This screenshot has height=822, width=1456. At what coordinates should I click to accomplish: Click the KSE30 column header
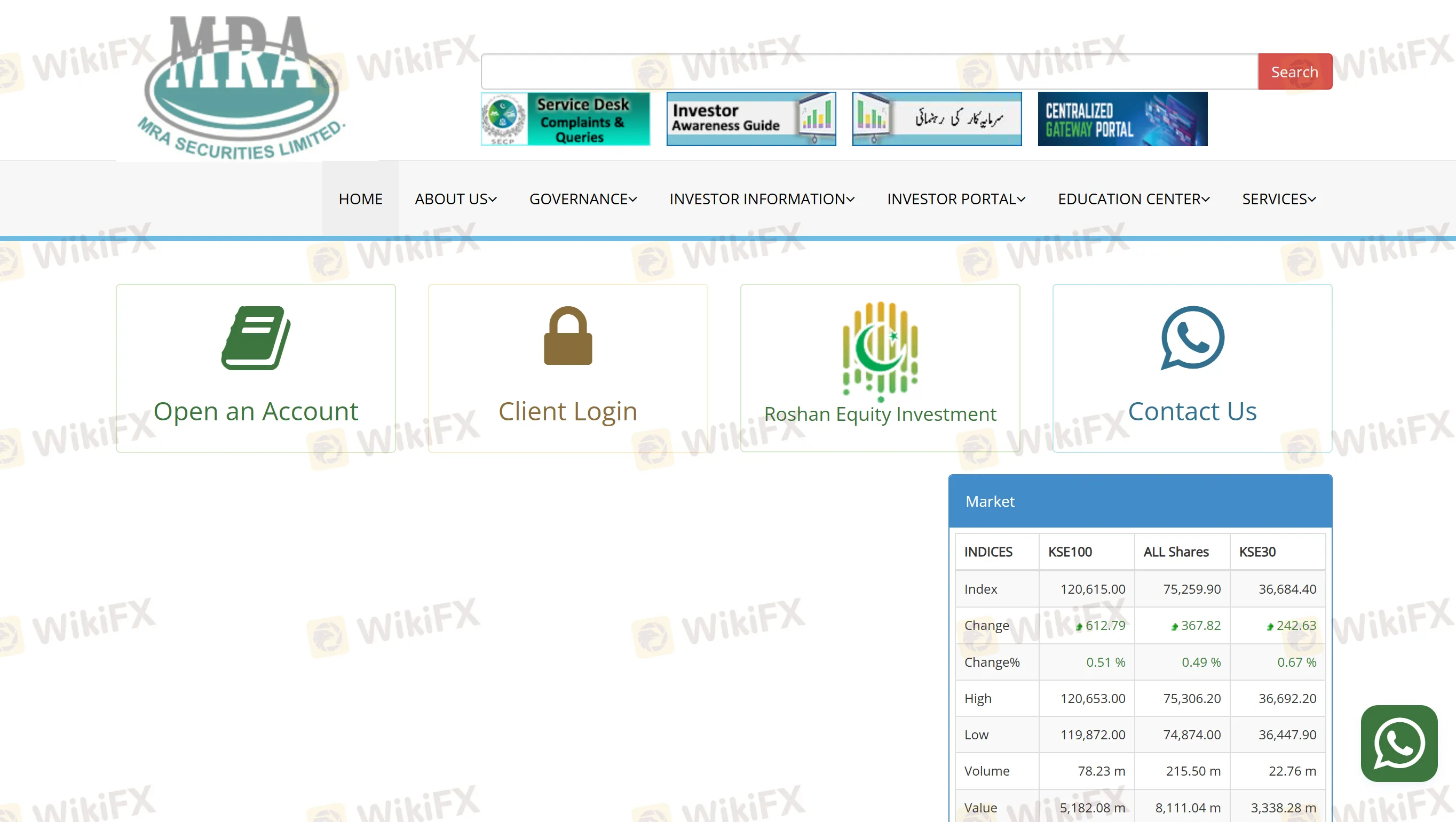coord(1257,552)
